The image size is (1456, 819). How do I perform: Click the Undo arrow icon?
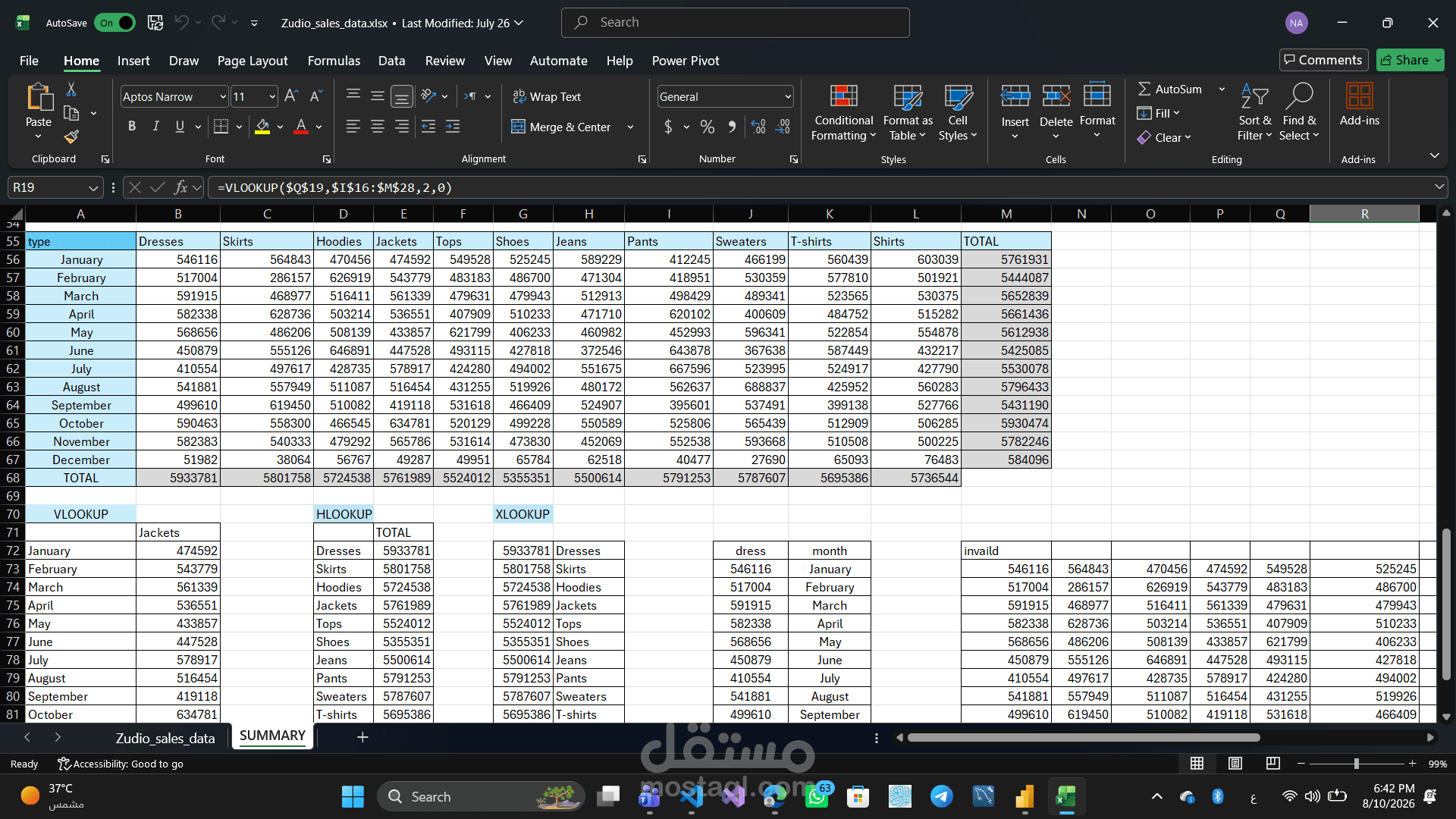pos(181,23)
